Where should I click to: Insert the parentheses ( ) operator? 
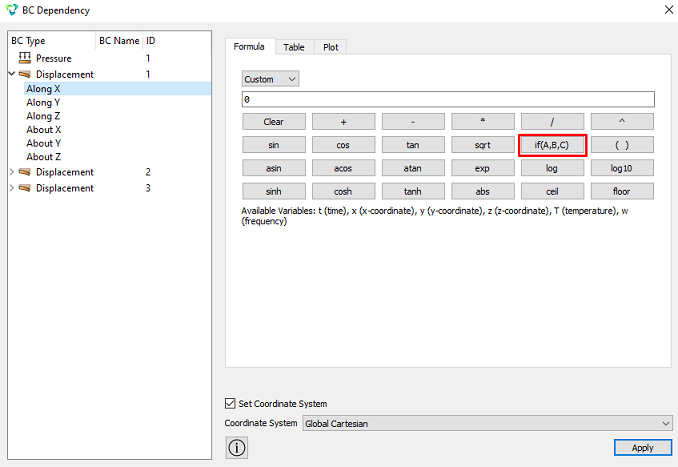click(622, 145)
